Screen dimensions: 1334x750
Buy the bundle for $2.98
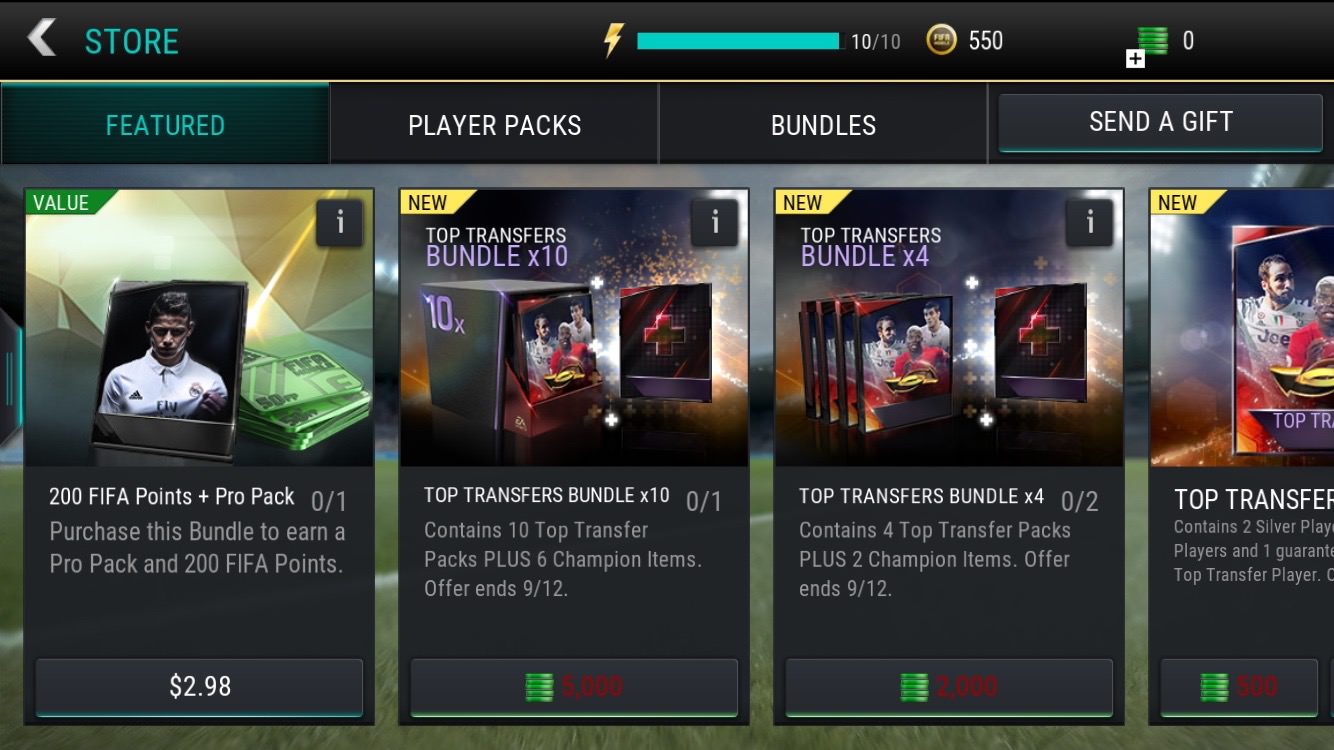click(x=199, y=687)
